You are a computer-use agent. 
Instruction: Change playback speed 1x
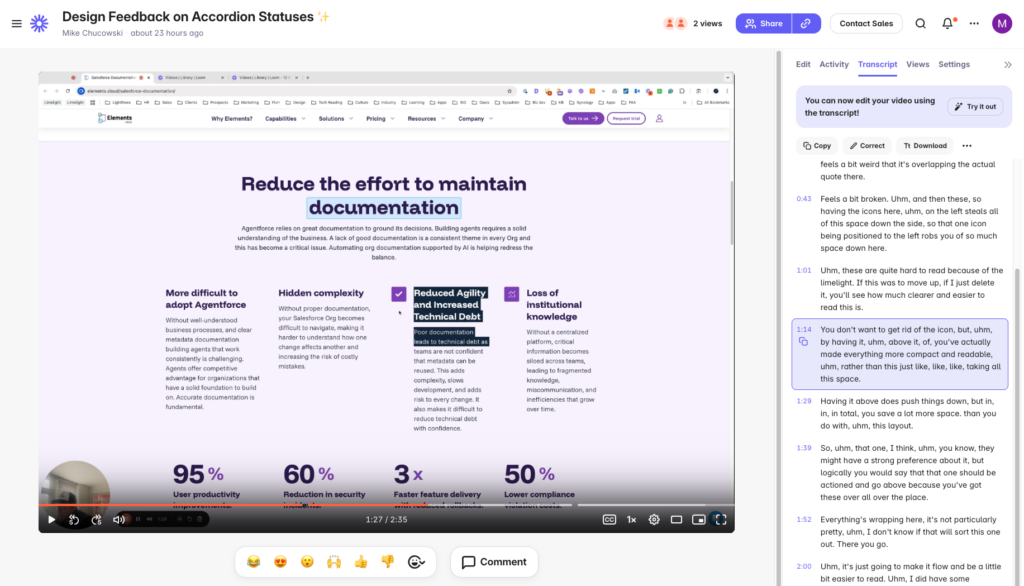pos(632,519)
